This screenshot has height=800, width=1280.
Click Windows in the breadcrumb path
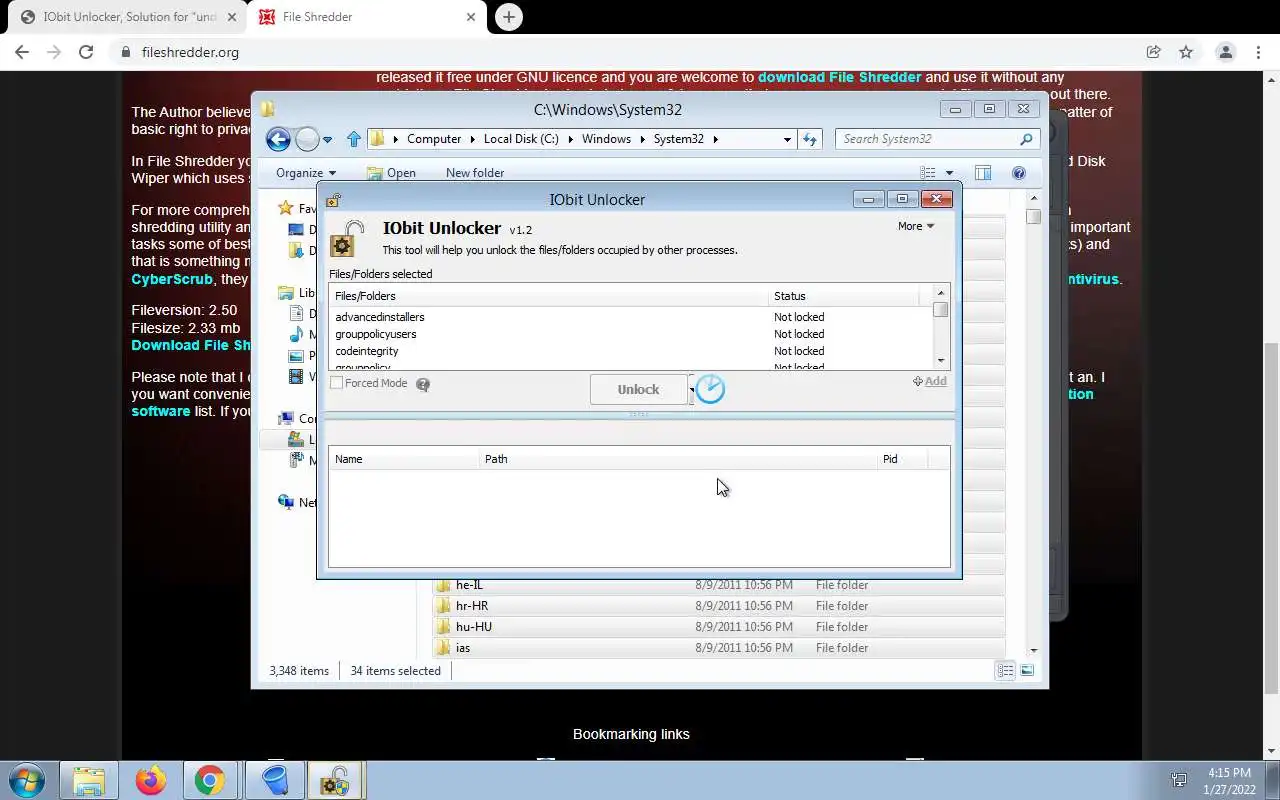[606, 139]
